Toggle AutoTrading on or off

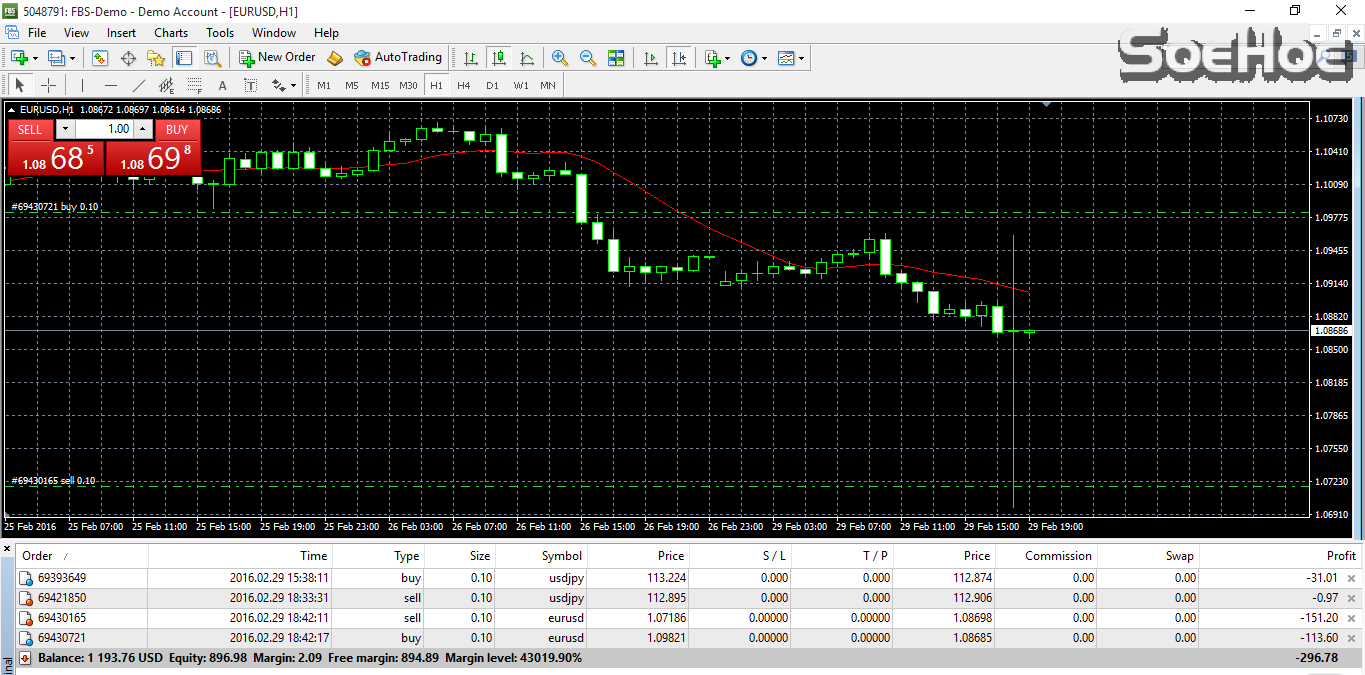click(x=397, y=58)
